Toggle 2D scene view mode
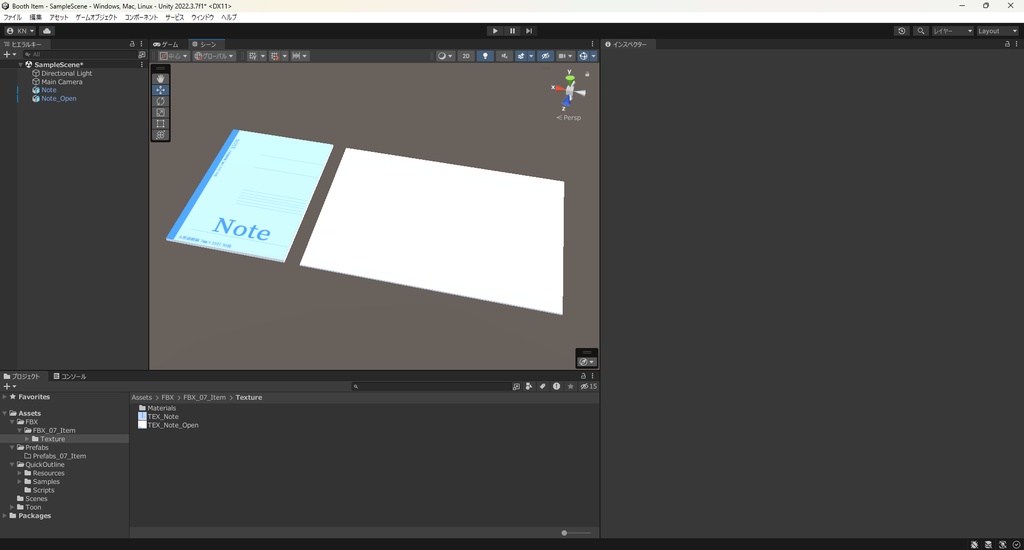Screen dimensions: 1024x550 pos(466,56)
